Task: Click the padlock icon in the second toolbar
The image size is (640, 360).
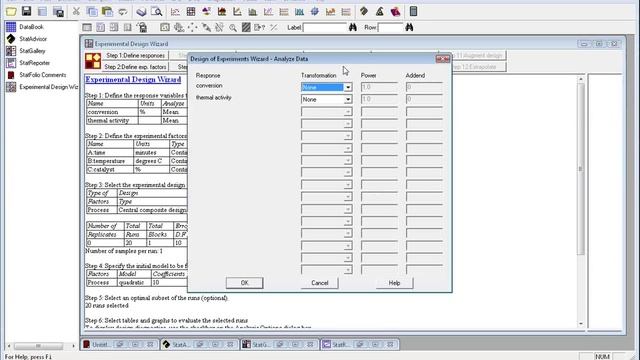Action: [x=142, y=27]
